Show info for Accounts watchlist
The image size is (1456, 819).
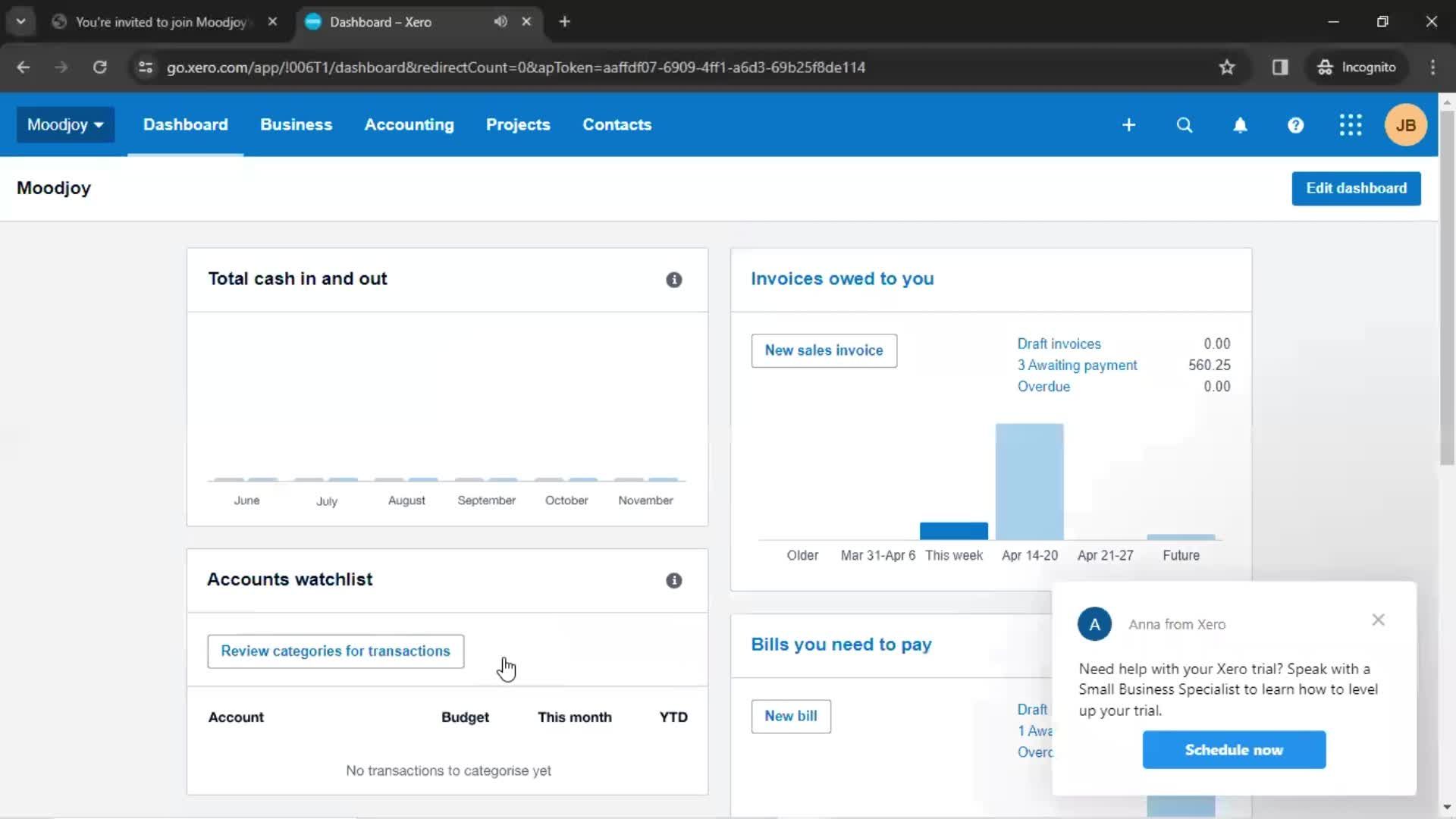click(x=673, y=581)
